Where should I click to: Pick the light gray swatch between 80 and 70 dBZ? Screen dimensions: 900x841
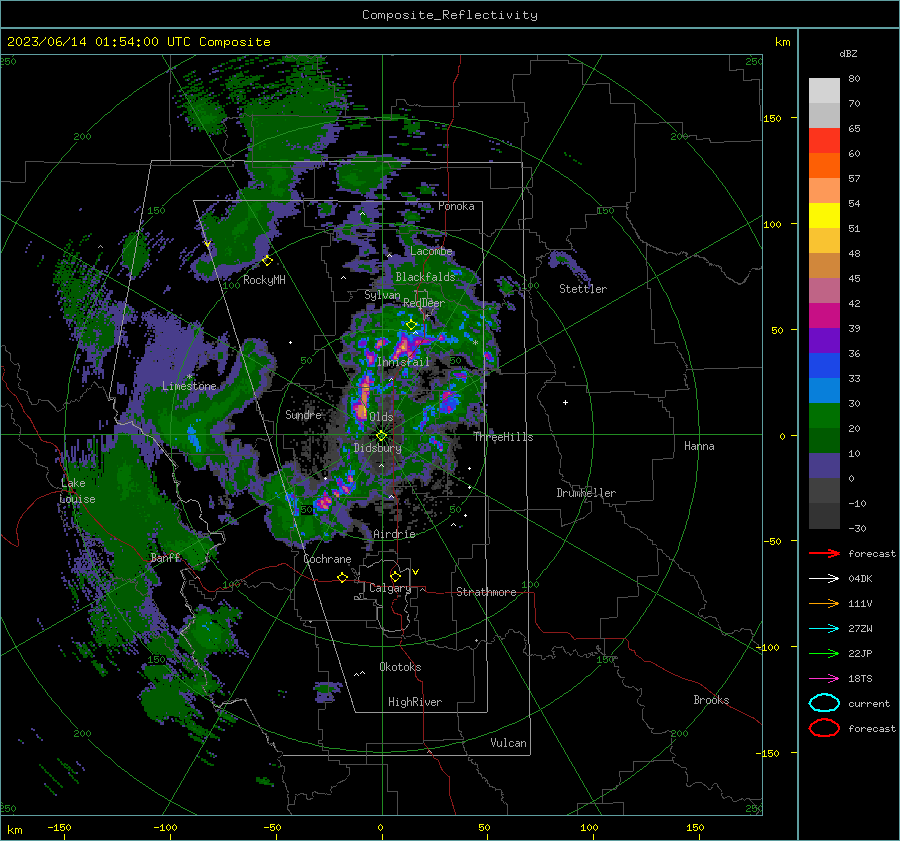coord(824,90)
